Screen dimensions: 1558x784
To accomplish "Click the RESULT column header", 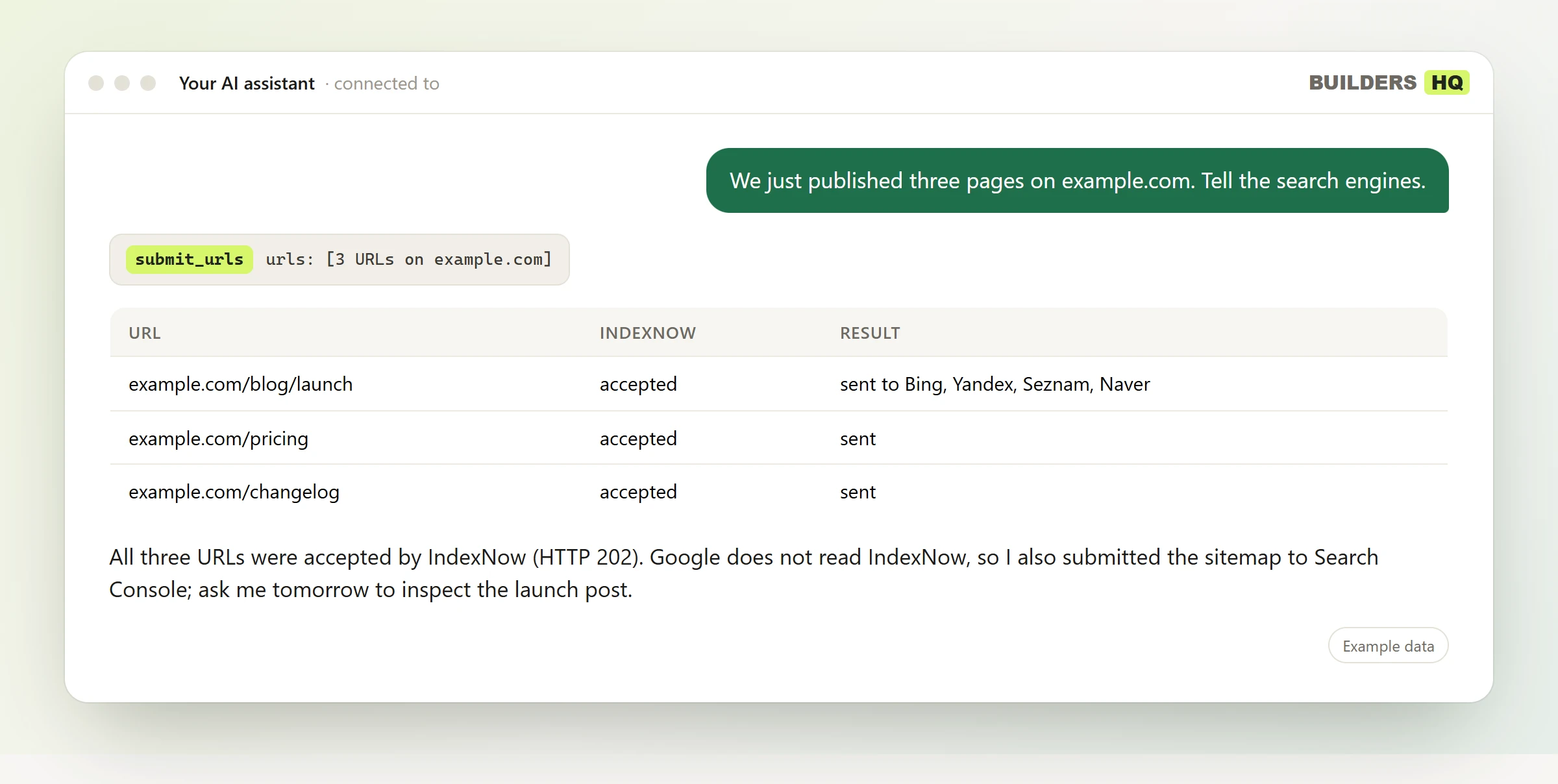I will pos(870,333).
